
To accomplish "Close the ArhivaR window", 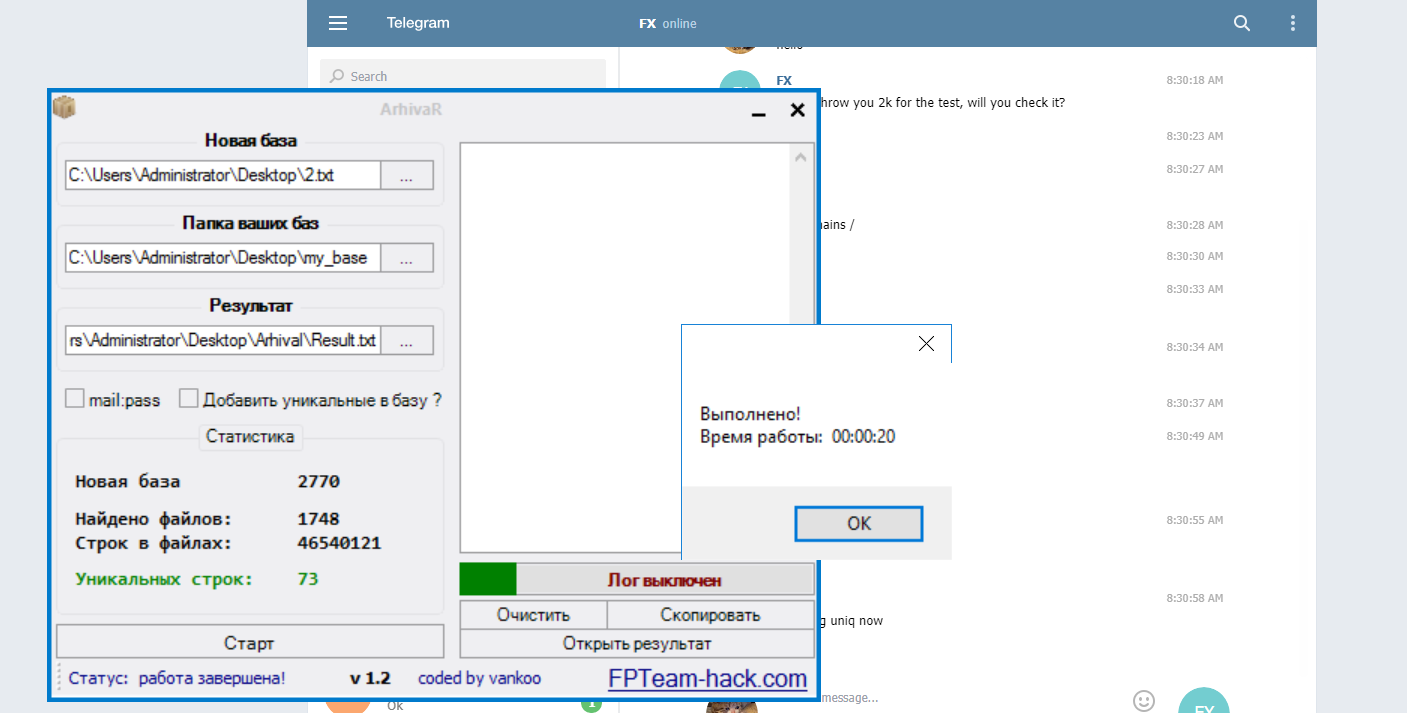I will click(797, 110).
